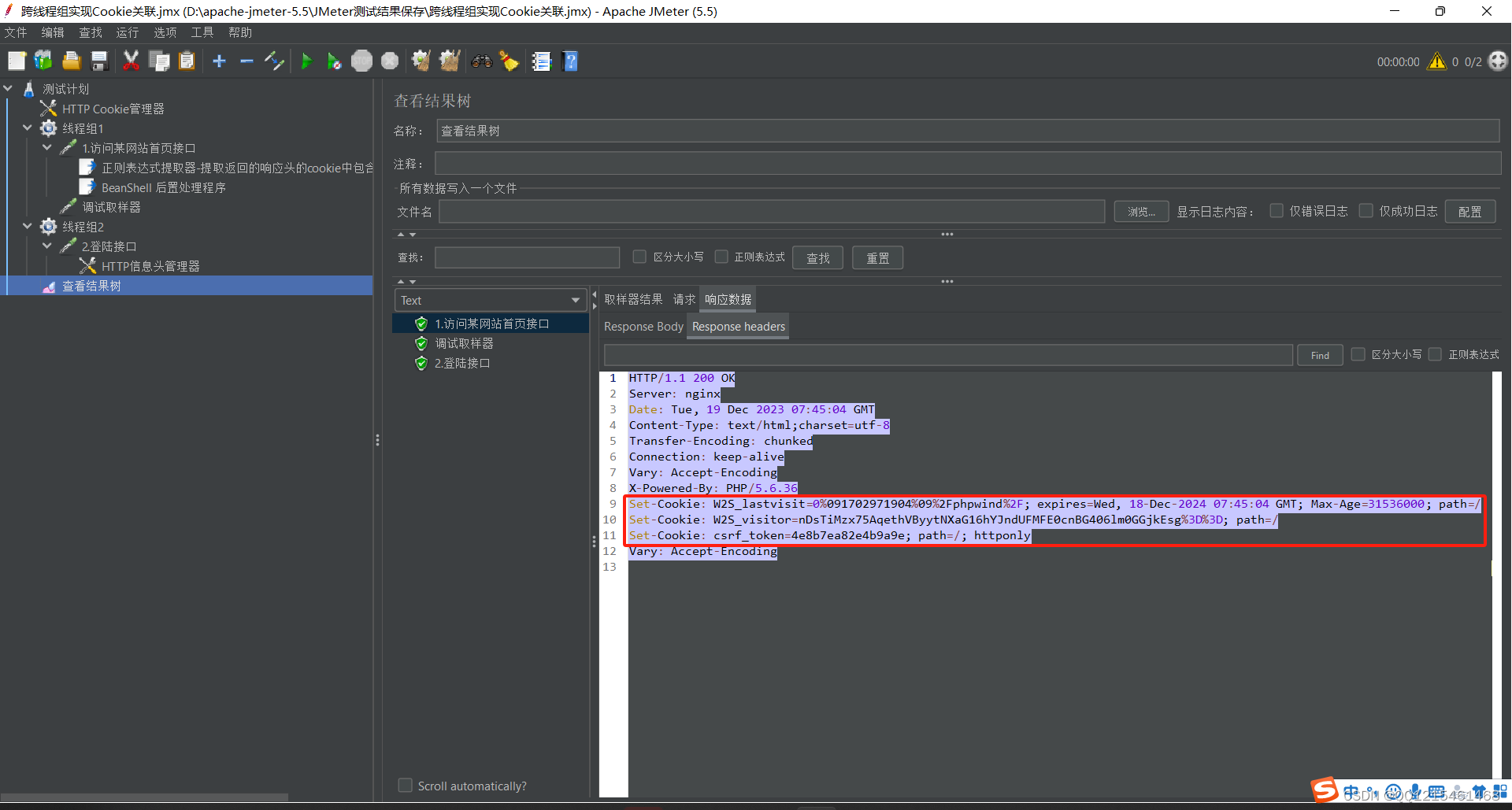Click the Find button
The width and height of the screenshot is (1512, 810).
point(1320,355)
